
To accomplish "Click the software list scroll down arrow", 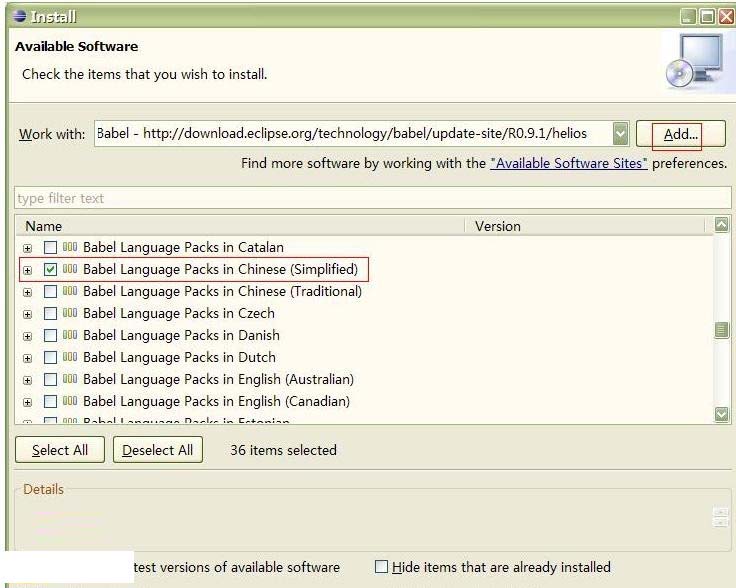I will pyautogui.click(x=721, y=414).
